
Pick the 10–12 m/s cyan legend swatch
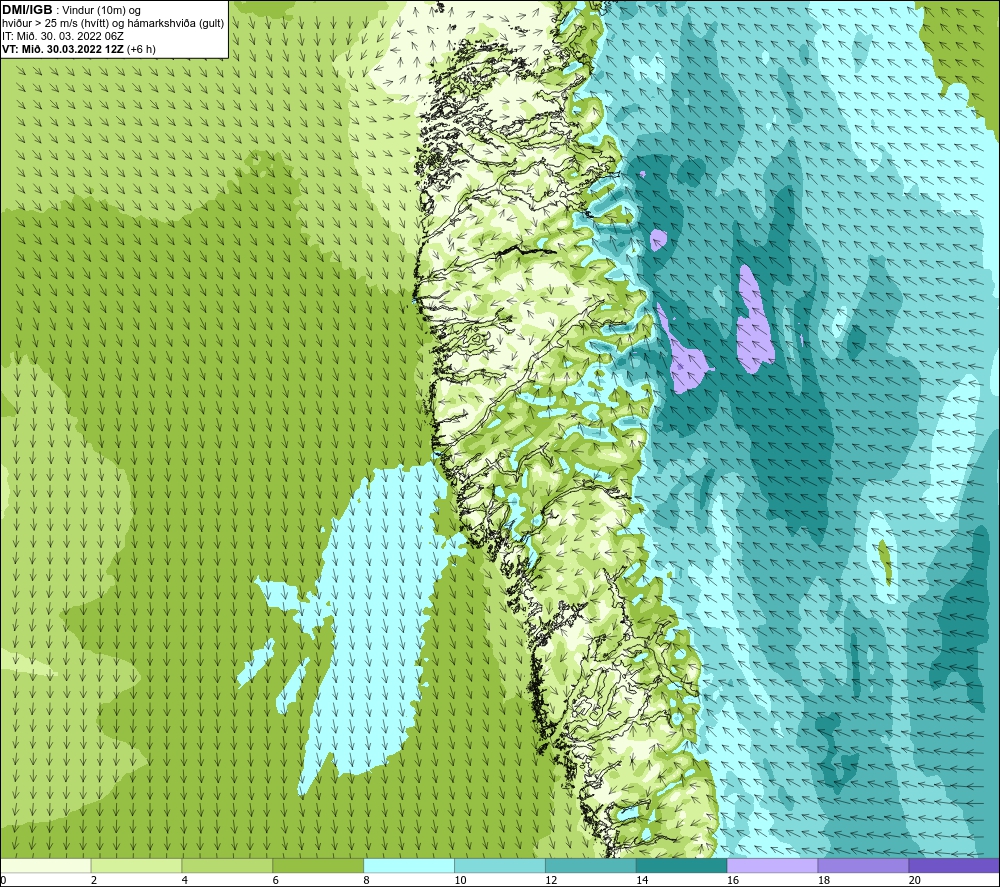click(x=500, y=866)
